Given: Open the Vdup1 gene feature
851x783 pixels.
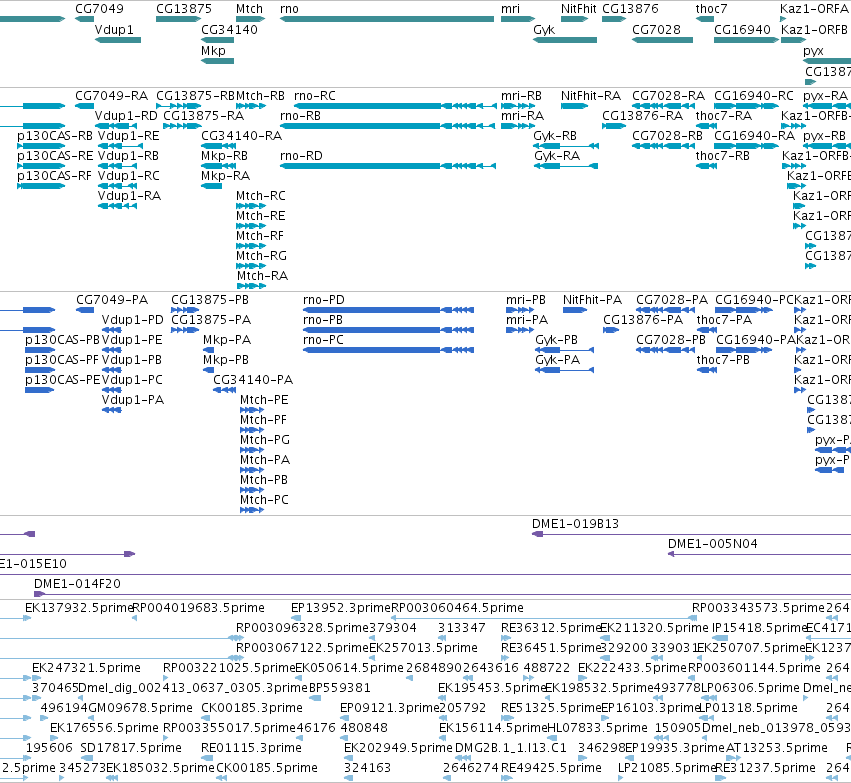Looking at the screenshot, I should 118,40.
